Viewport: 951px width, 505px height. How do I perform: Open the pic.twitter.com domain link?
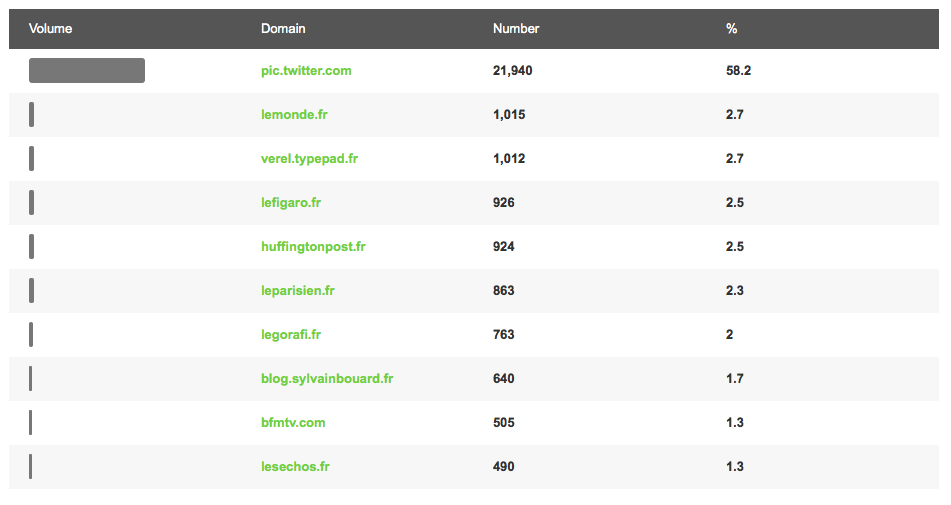click(306, 71)
